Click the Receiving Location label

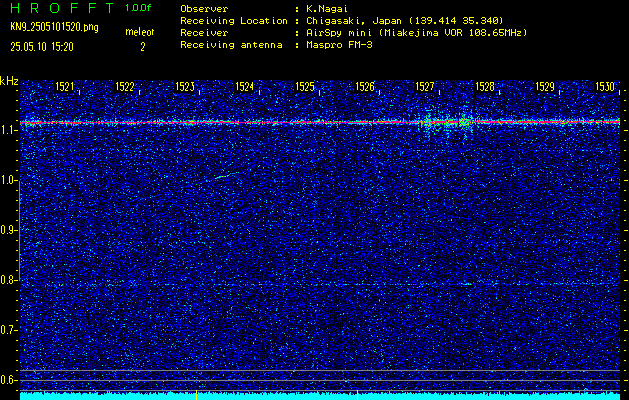(234, 20)
